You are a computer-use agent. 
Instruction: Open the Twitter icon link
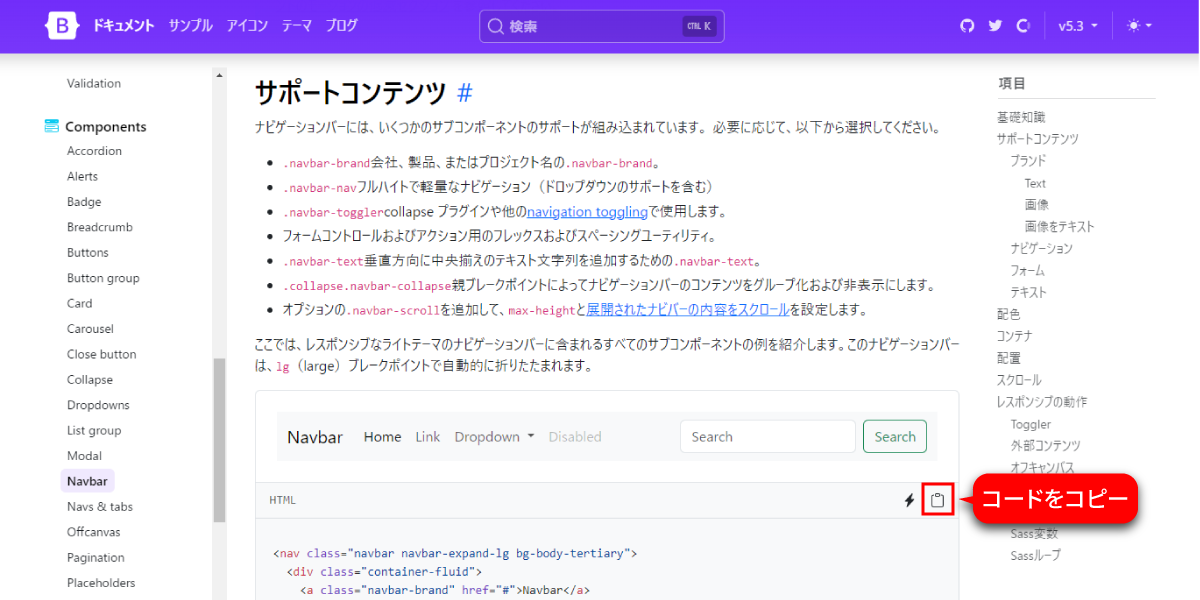pos(995,26)
